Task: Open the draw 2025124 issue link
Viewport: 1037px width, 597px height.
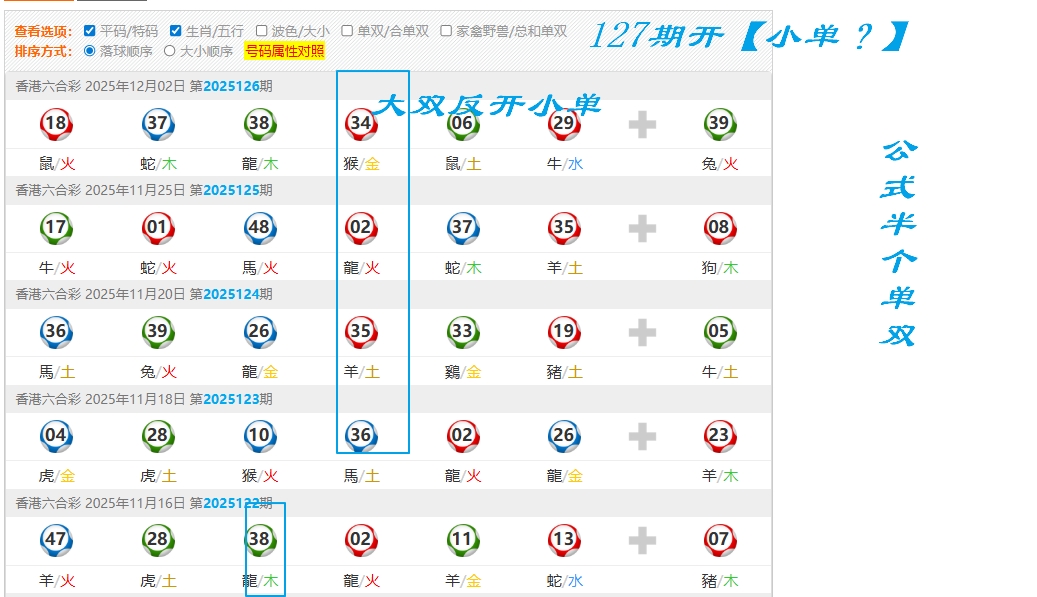Action: pos(231,294)
